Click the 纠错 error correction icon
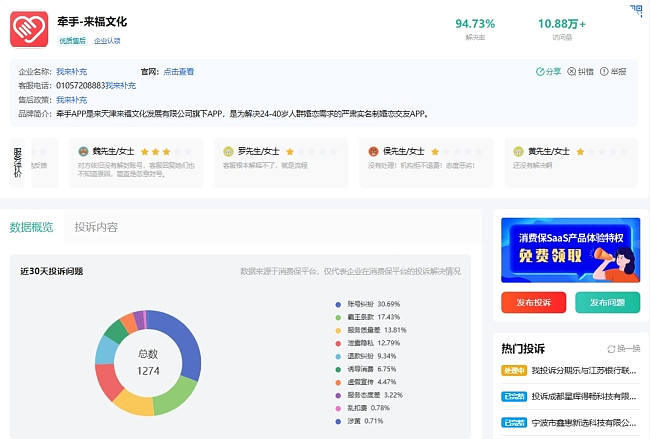Viewport: 650px width, 439px height. tap(572, 72)
